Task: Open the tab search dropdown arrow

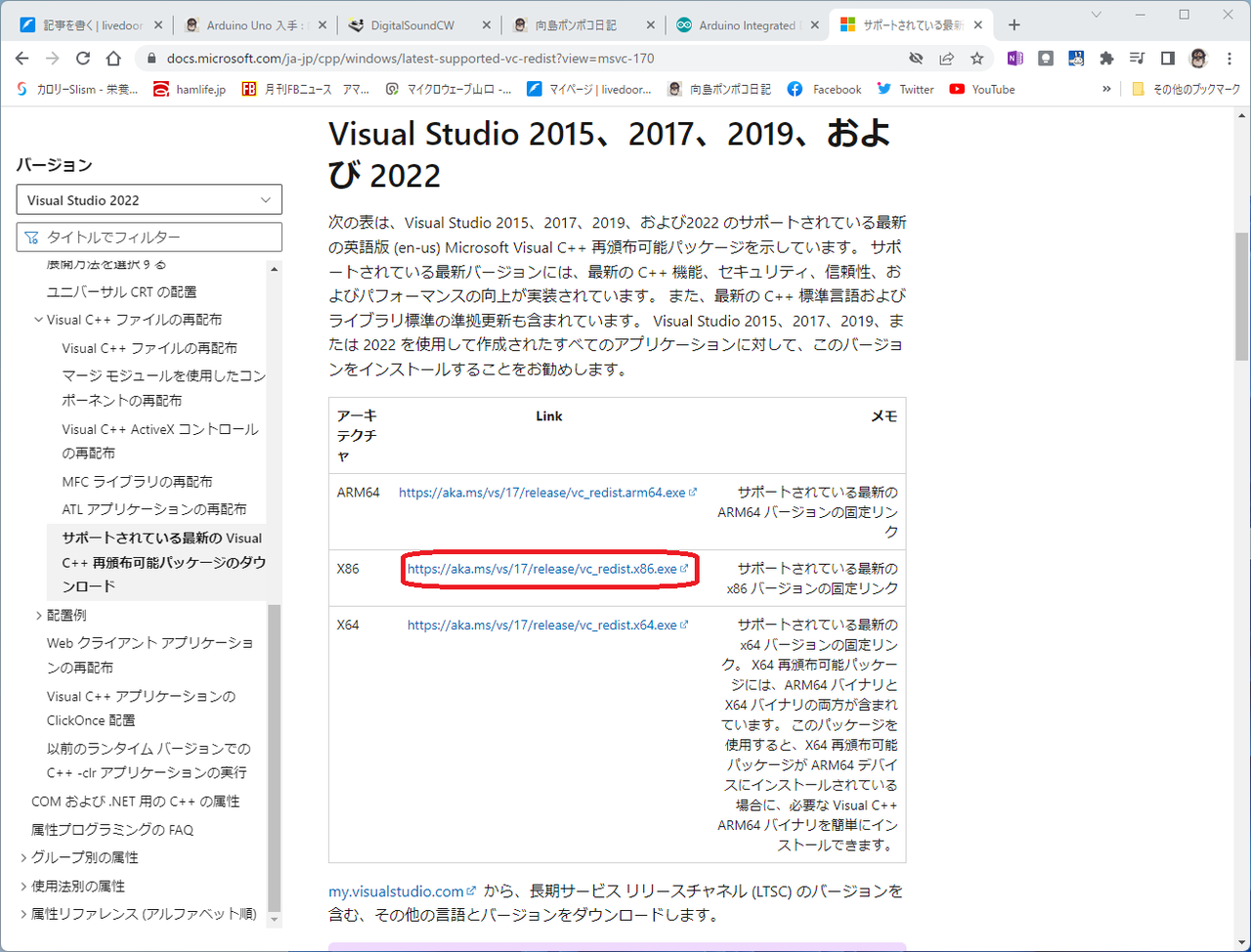Action: coord(1095,15)
